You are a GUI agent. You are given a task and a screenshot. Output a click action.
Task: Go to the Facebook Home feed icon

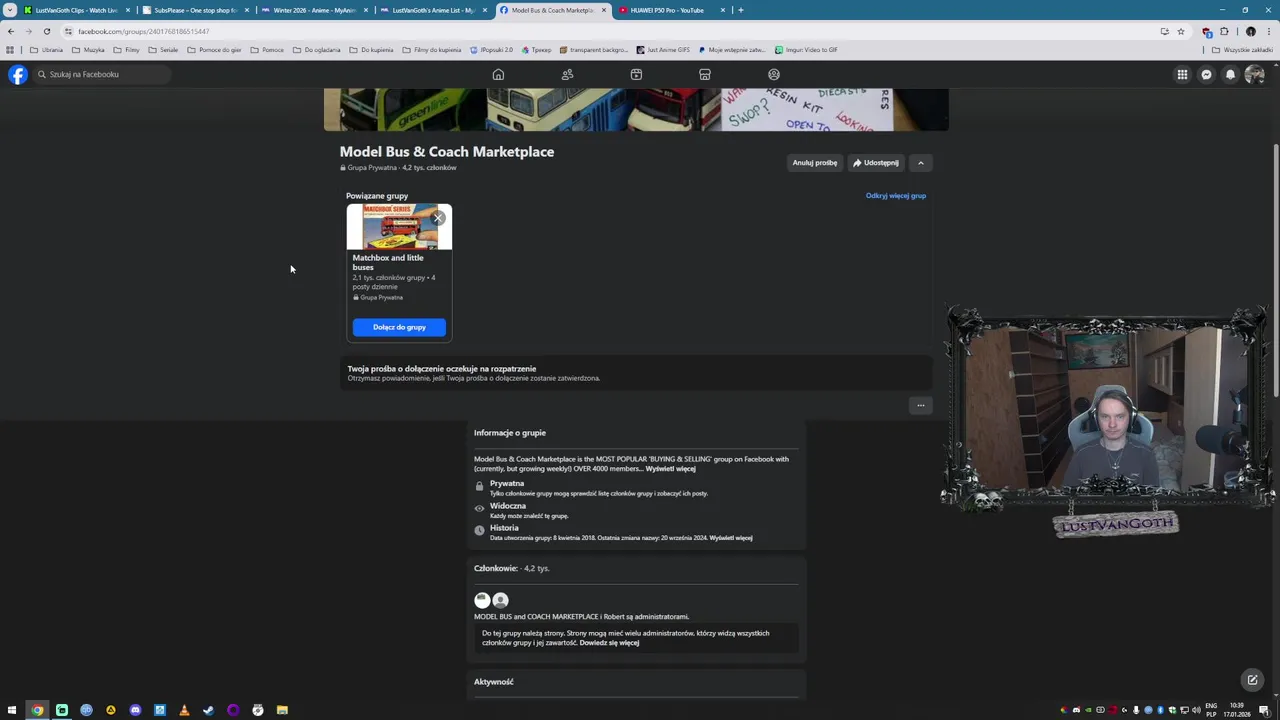(498, 74)
